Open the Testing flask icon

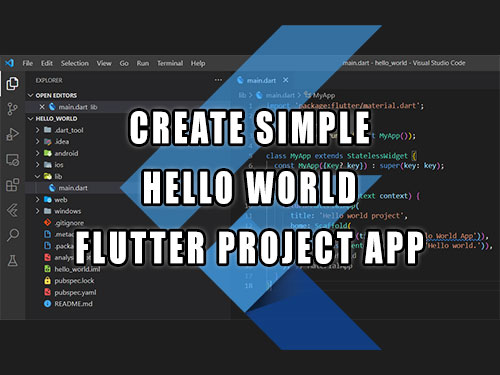[x=12, y=261]
